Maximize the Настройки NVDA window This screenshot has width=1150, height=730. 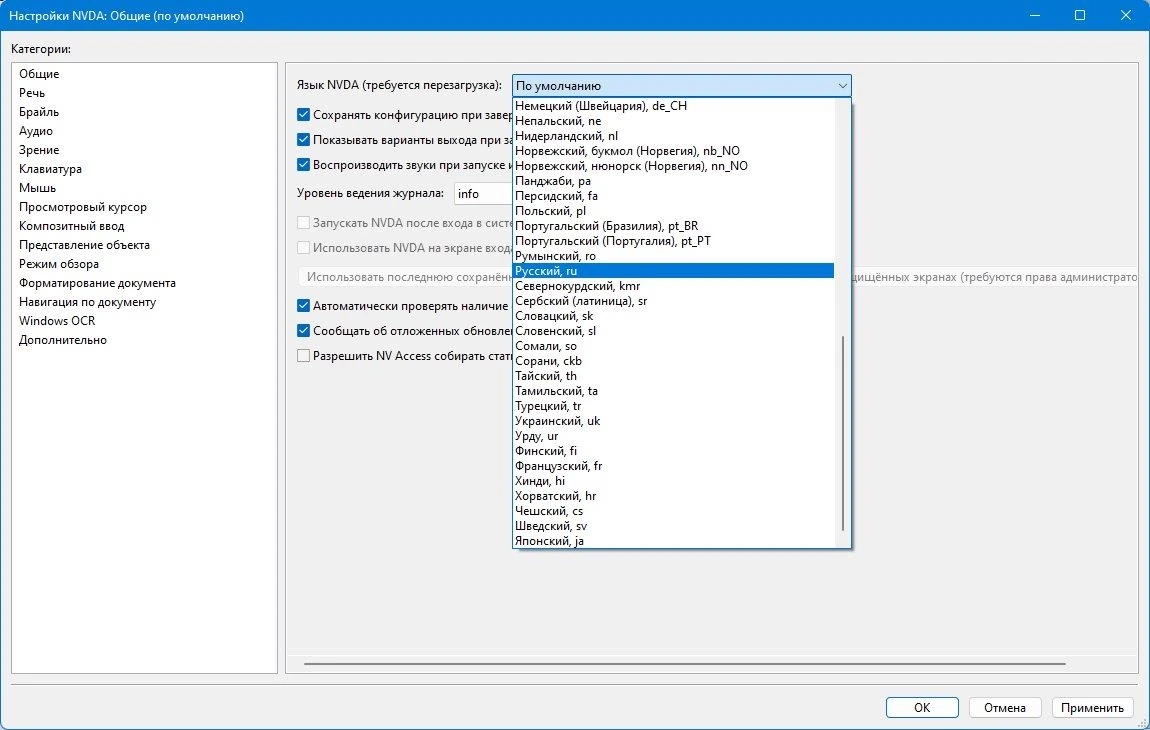pos(1080,15)
